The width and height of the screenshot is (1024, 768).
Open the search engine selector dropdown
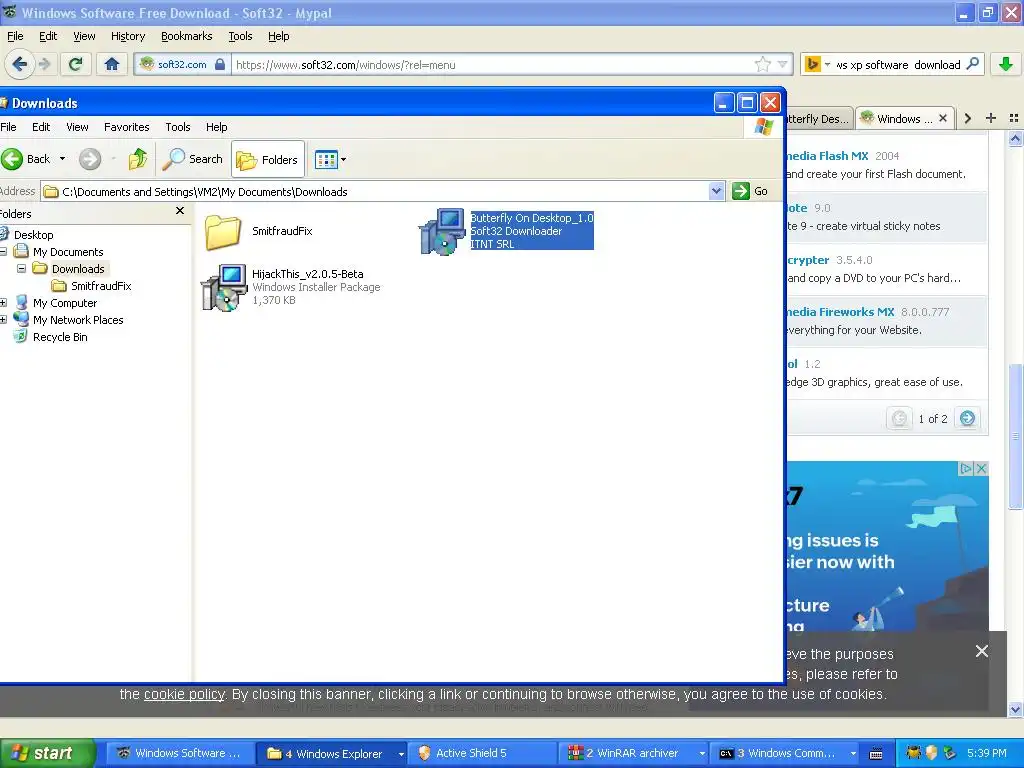tap(827, 64)
